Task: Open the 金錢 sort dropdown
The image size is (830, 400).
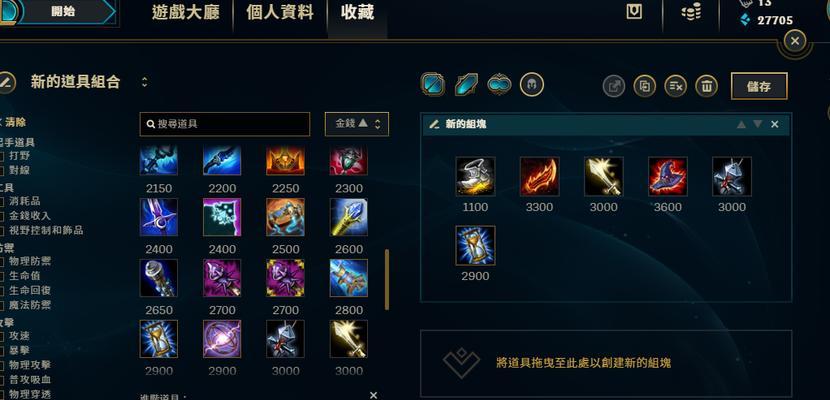Action: pyautogui.click(x=357, y=124)
